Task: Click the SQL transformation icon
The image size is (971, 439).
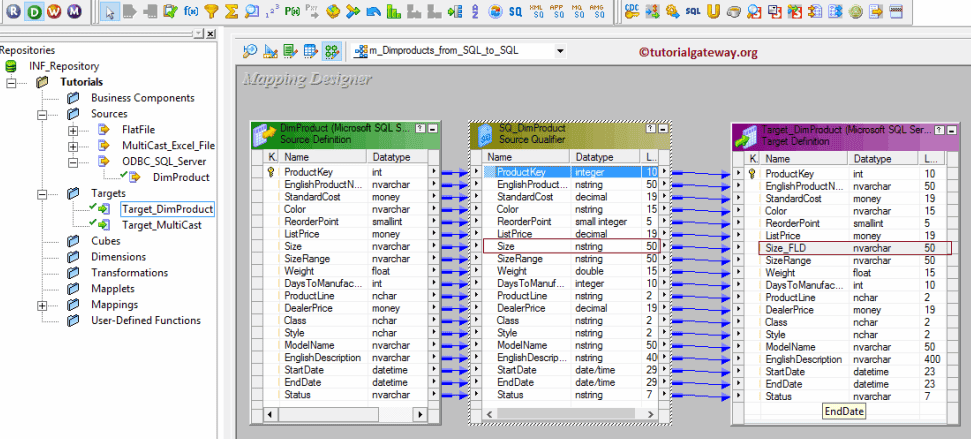Action: coord(692,12)
